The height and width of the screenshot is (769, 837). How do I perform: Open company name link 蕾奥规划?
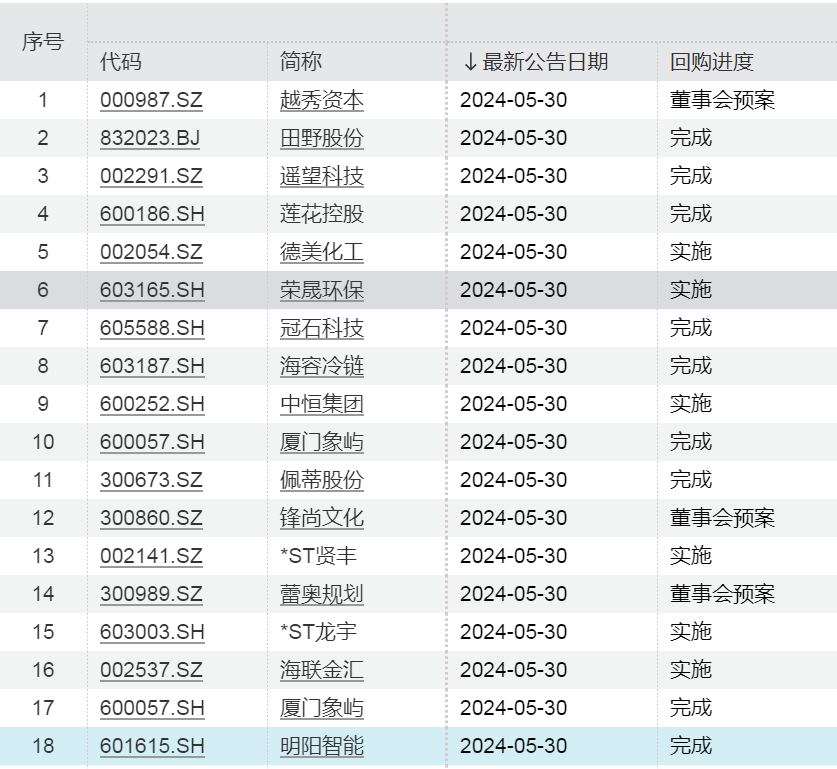coord(322,594)
